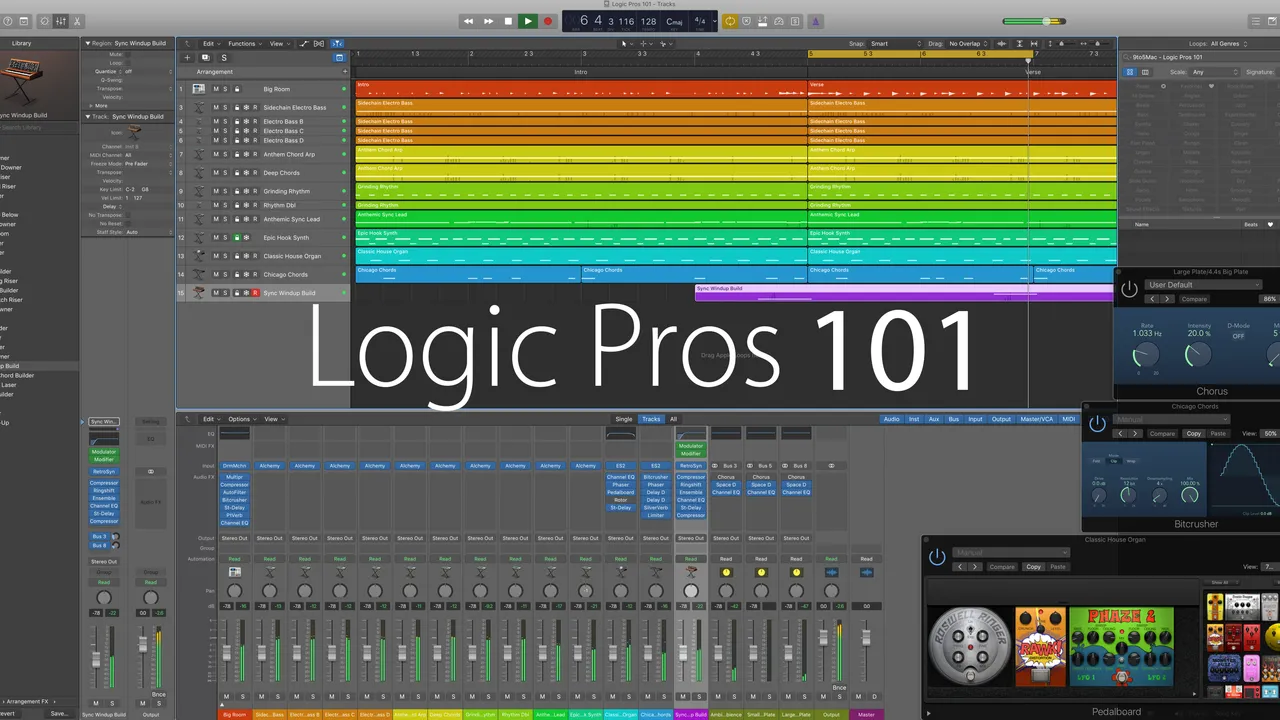
Task: Toggle record enable on Sync Windup Build track
Action: coord(255,293)
